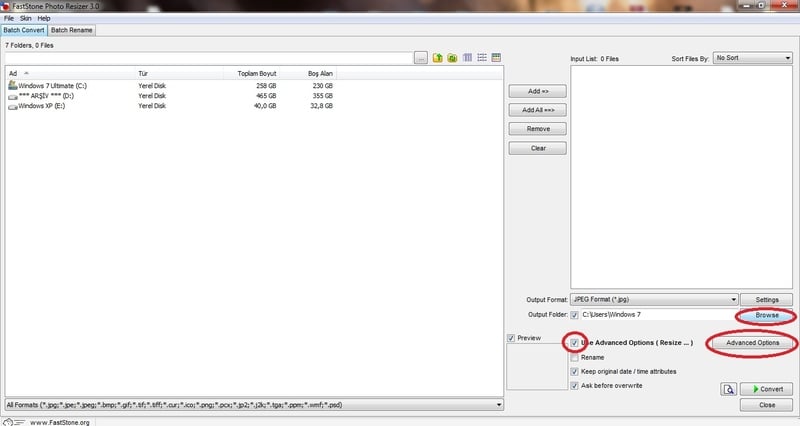This screenshot has height=426, width=800.
Task: Click the Add All ==> button
Action: click(538, 110)
